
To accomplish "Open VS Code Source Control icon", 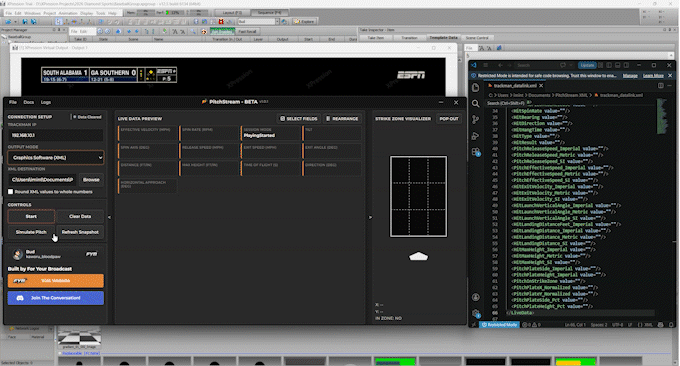I will [476, 120].
